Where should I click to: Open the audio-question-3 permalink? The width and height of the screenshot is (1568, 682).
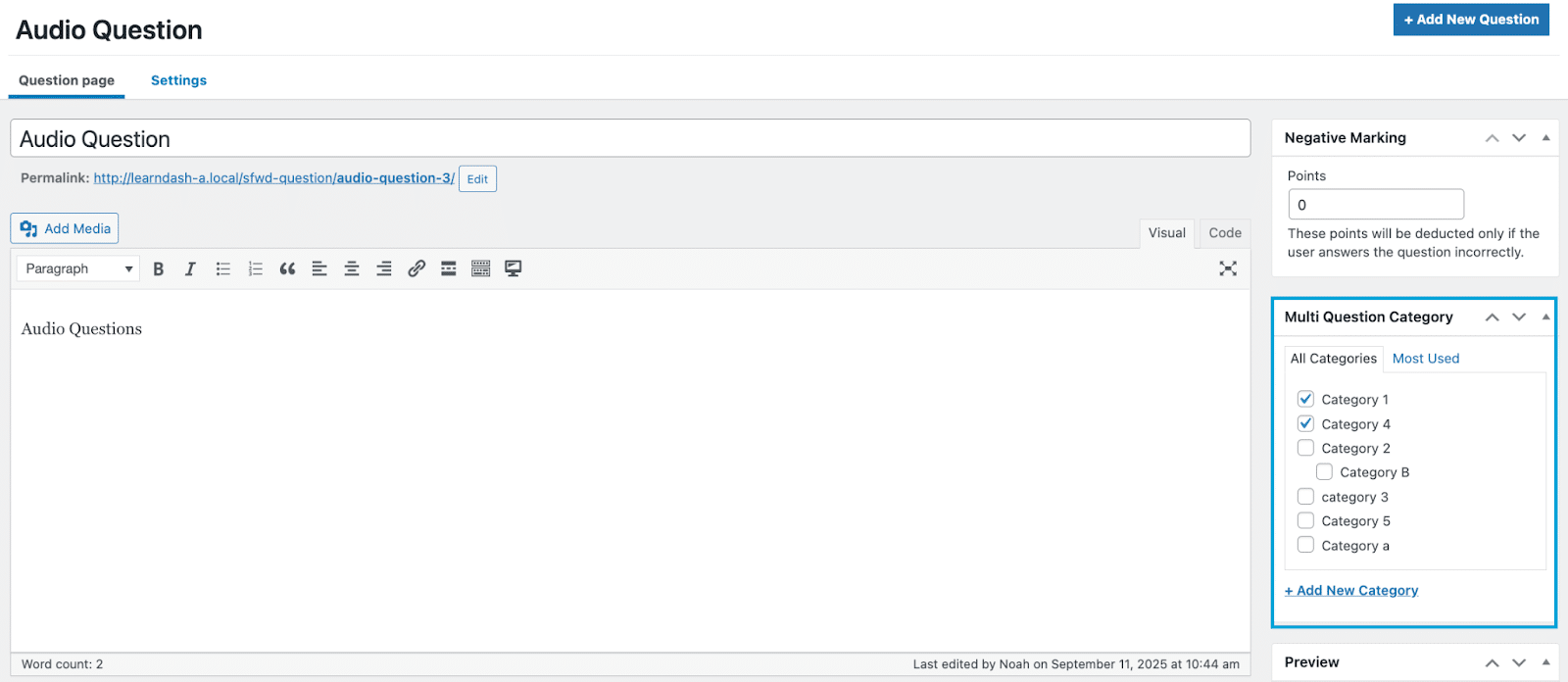pyautogui.click(x=274, y=178)
